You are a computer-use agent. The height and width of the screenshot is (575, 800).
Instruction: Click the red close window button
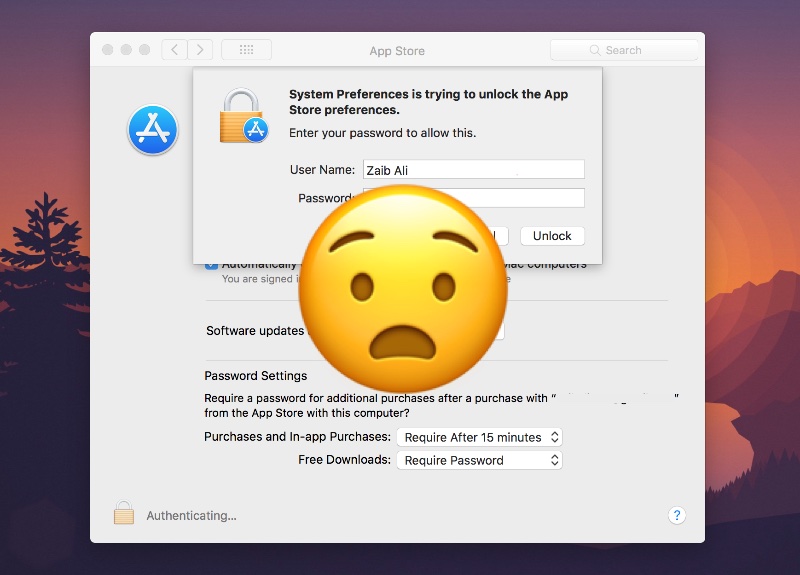[108, 49]
